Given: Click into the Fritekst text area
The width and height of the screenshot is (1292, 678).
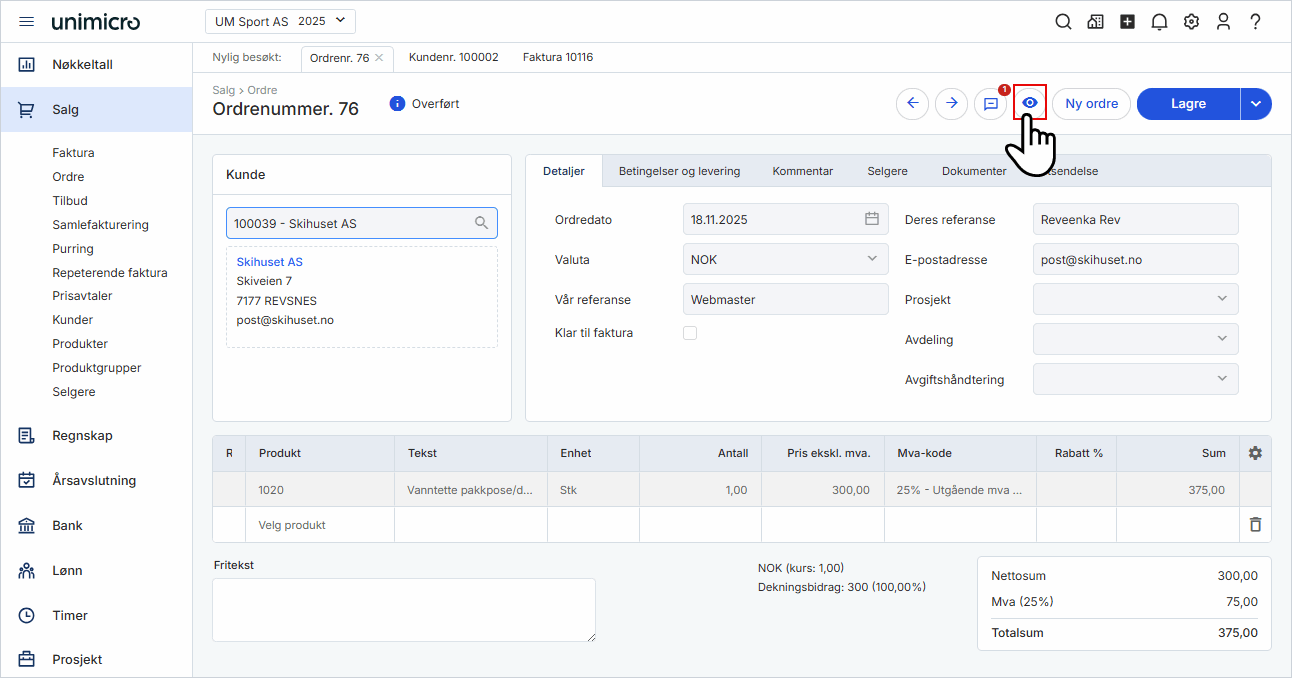Looking at the screenshot, I should coord(403,609).
